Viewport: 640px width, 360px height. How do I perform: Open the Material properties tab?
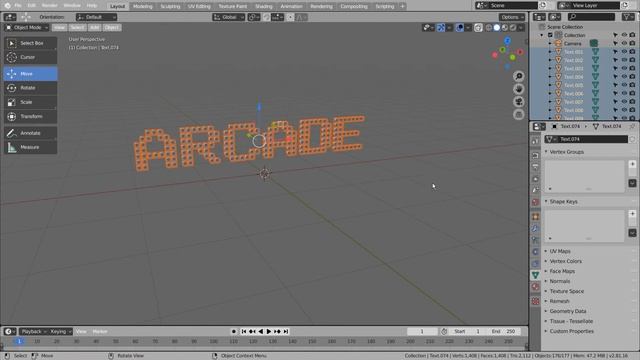point(536,287)
